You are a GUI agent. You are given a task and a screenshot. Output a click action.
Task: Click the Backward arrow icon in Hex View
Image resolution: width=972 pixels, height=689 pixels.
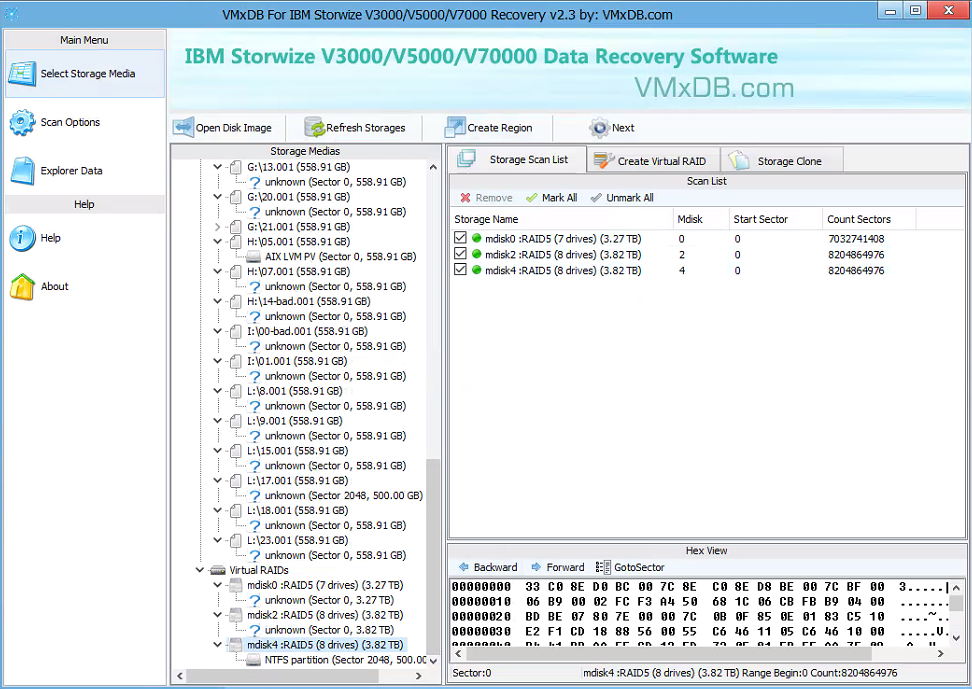pos(464,567)
